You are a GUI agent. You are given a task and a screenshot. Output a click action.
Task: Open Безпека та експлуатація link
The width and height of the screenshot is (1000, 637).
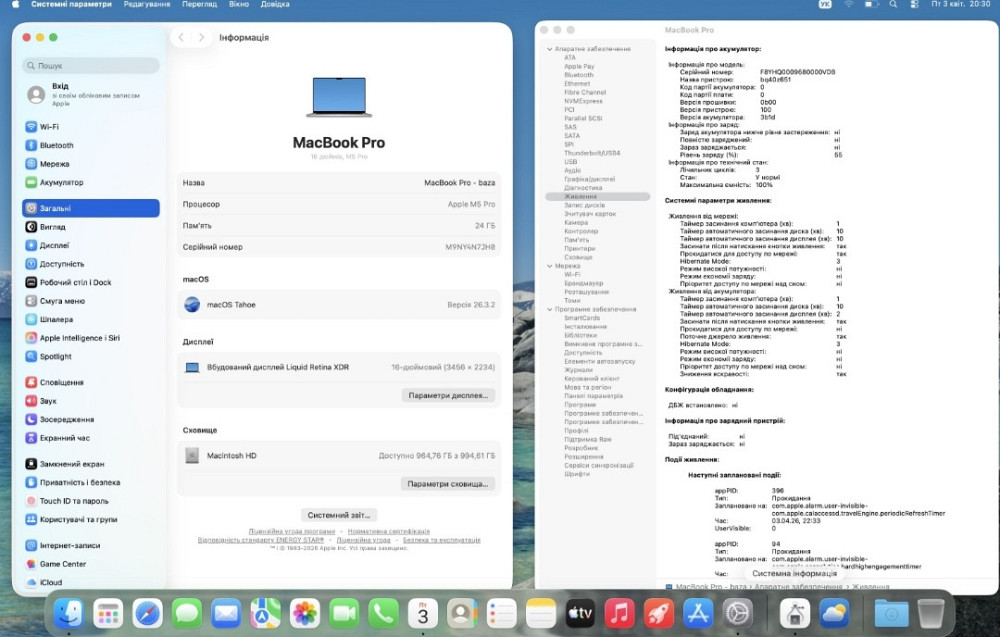[x=441, y=540]
